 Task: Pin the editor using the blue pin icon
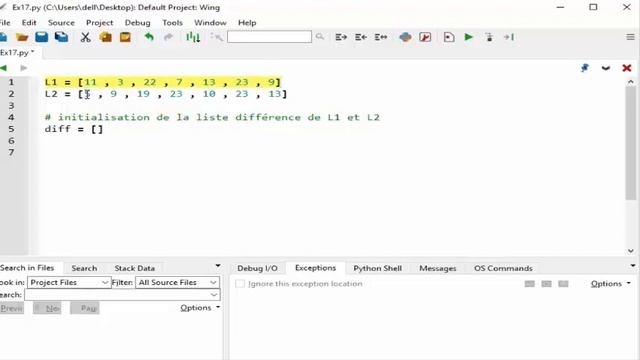point(585,68)
